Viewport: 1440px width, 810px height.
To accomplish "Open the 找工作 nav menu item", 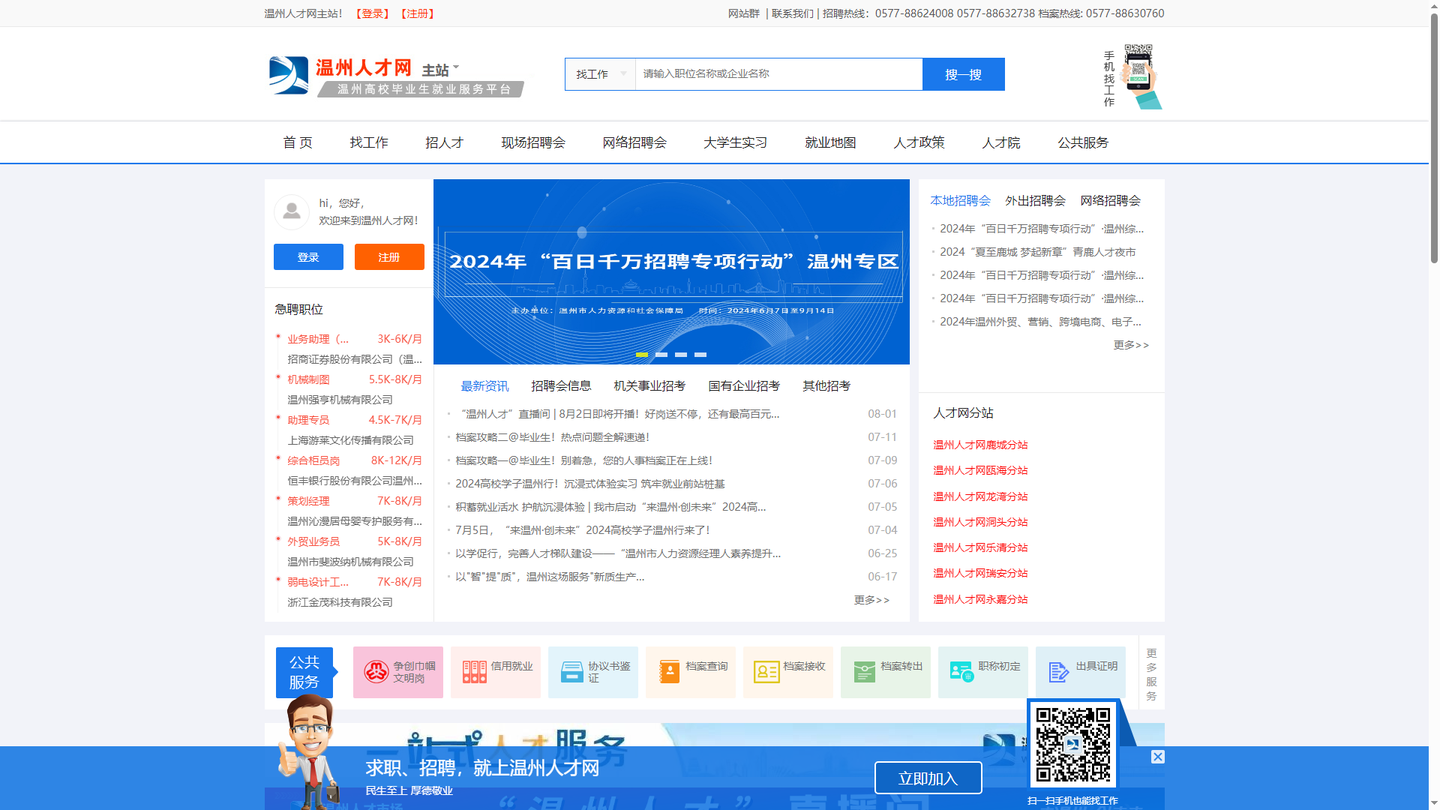I will 369,143.
